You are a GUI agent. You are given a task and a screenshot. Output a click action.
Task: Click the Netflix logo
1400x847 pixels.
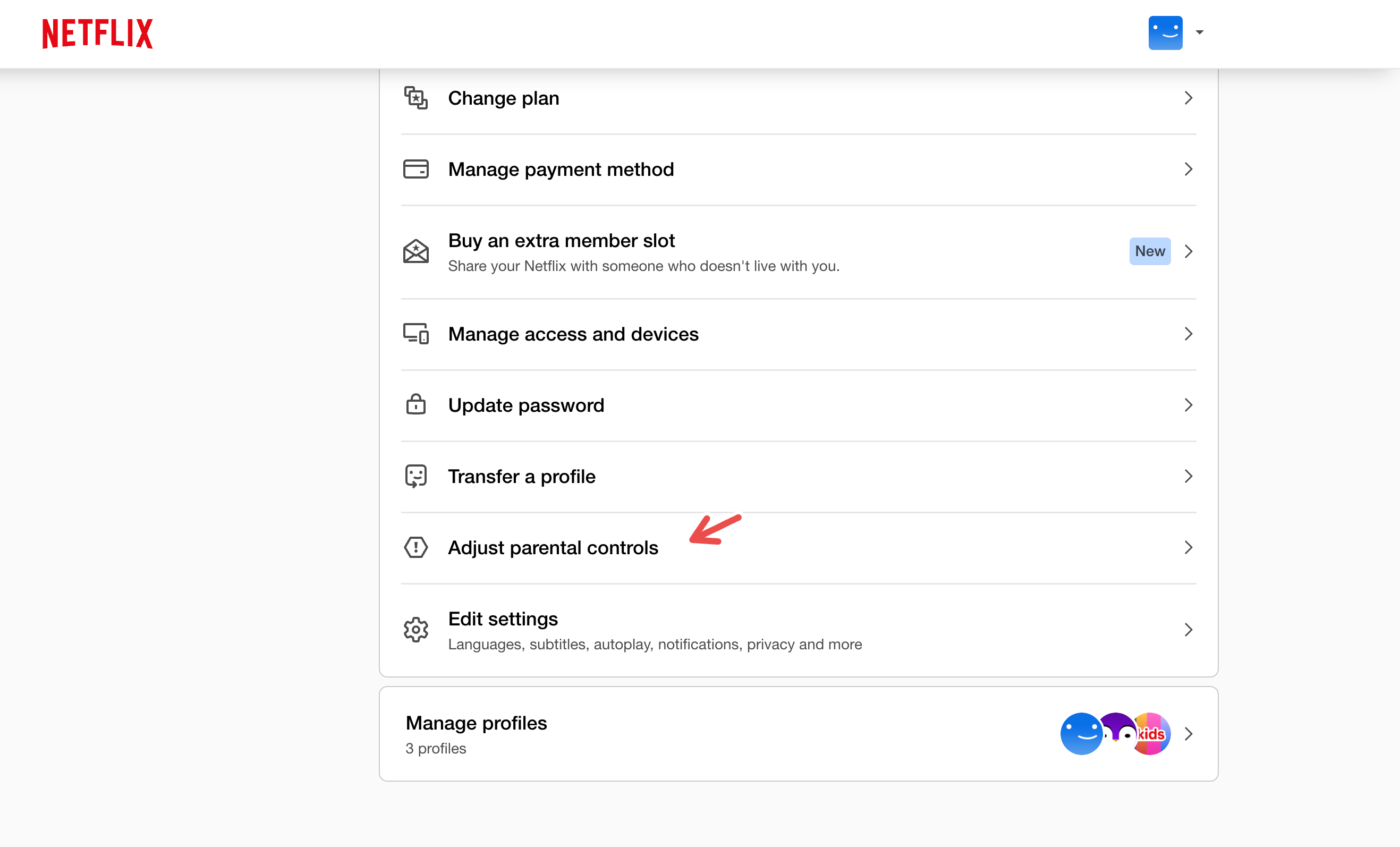98,33
